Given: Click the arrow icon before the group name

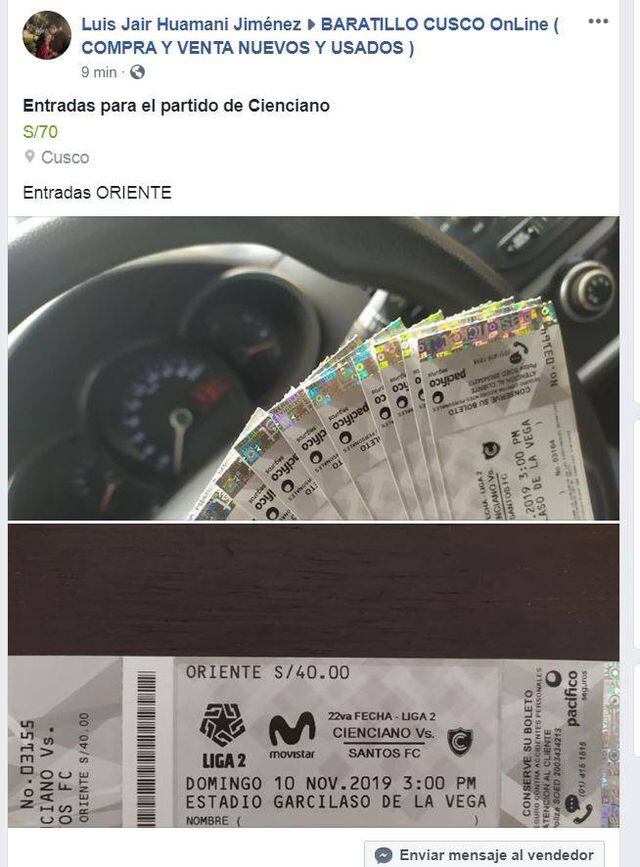Looking at the screenshot, I should pos(311,24).
